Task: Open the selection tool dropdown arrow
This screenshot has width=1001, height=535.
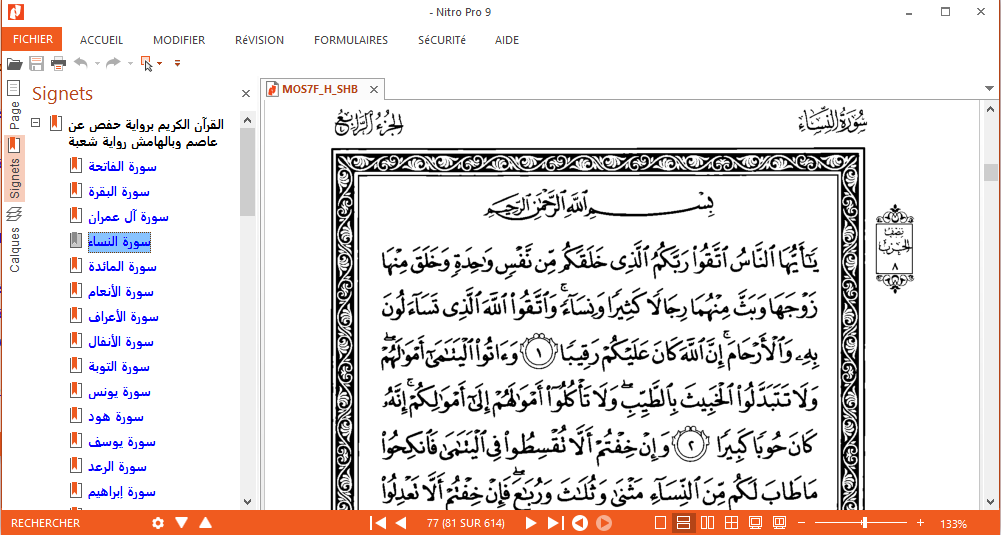Action: [x=160, y=63]
